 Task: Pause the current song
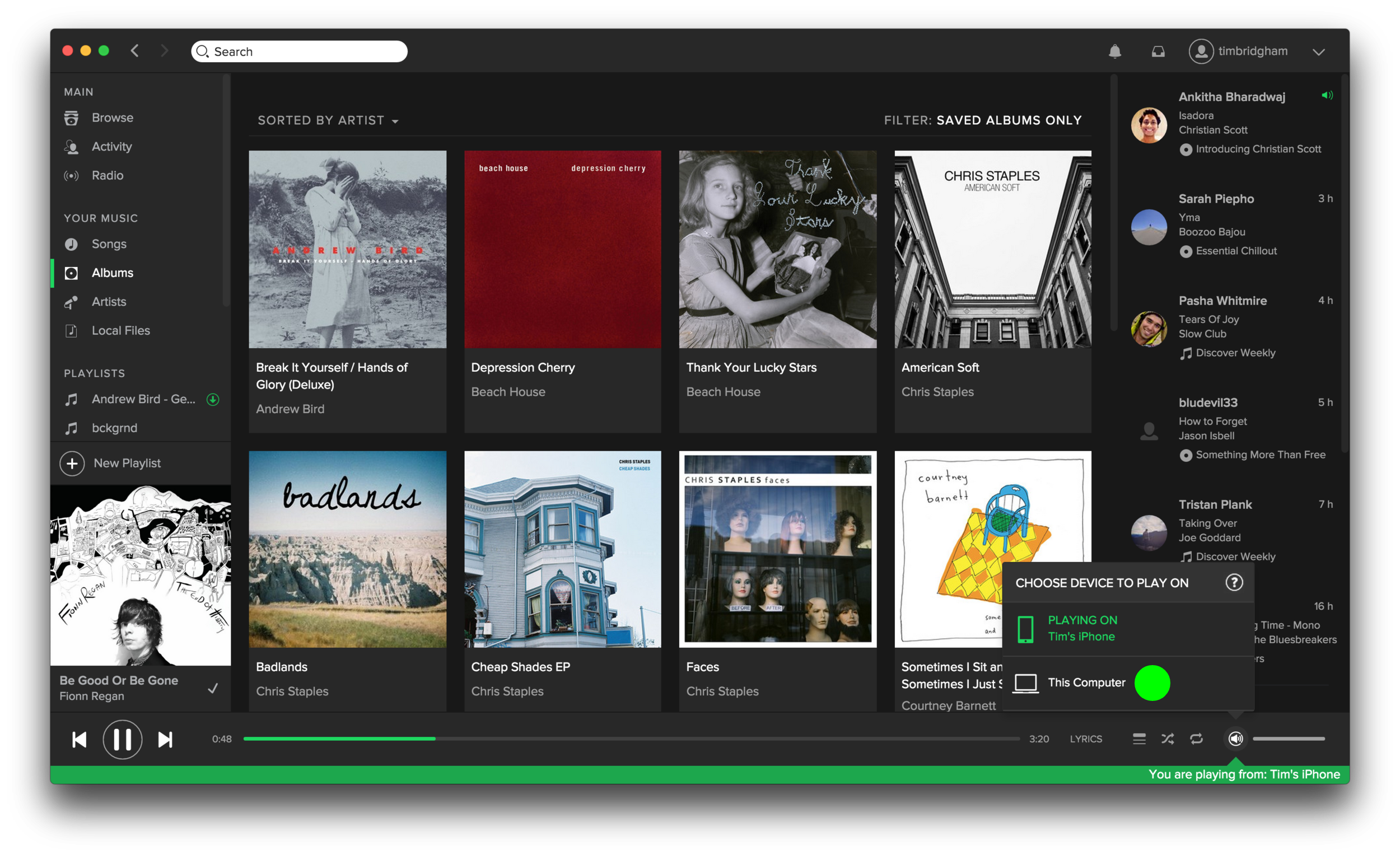pyautogui.click(x=122, y=740)
